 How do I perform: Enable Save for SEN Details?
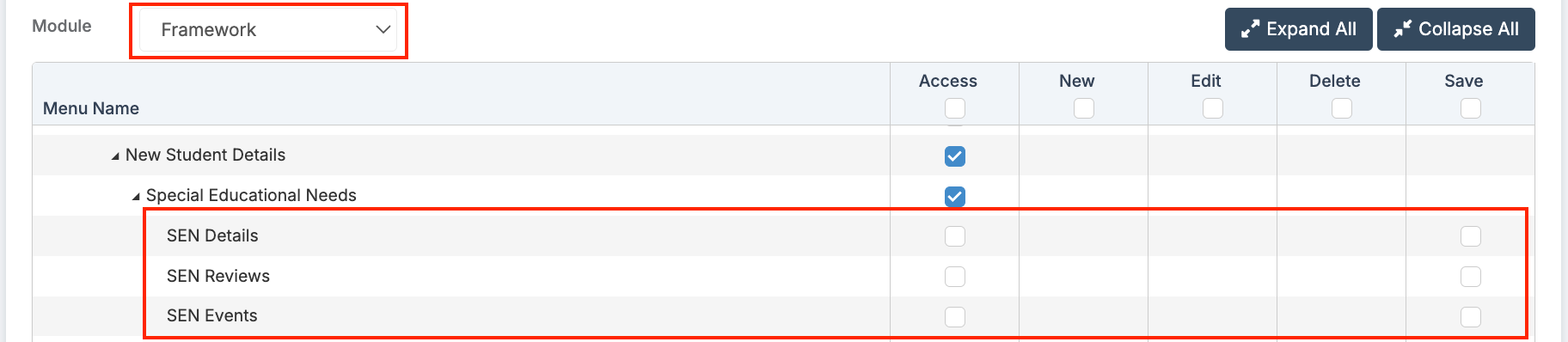1471,236
